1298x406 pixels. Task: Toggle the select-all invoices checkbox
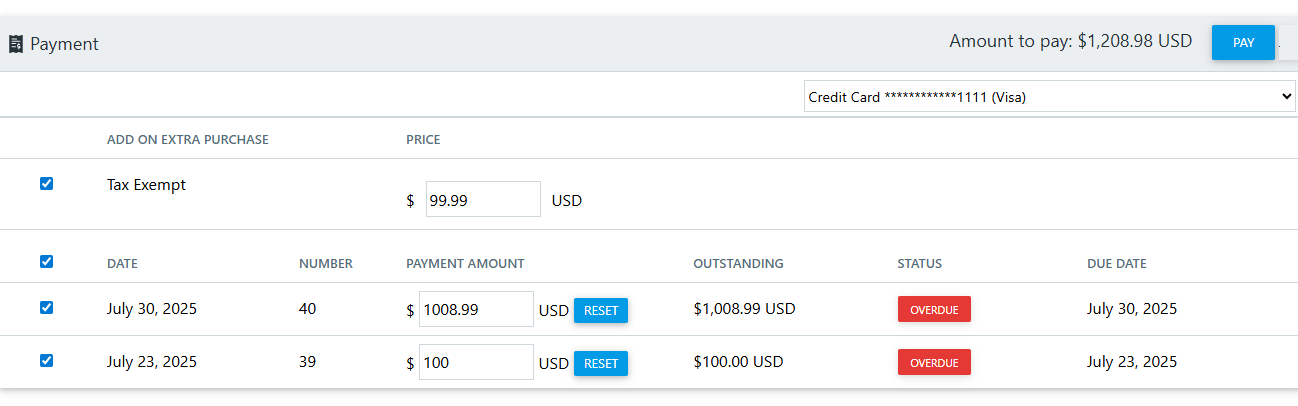(x=46, y=262)
